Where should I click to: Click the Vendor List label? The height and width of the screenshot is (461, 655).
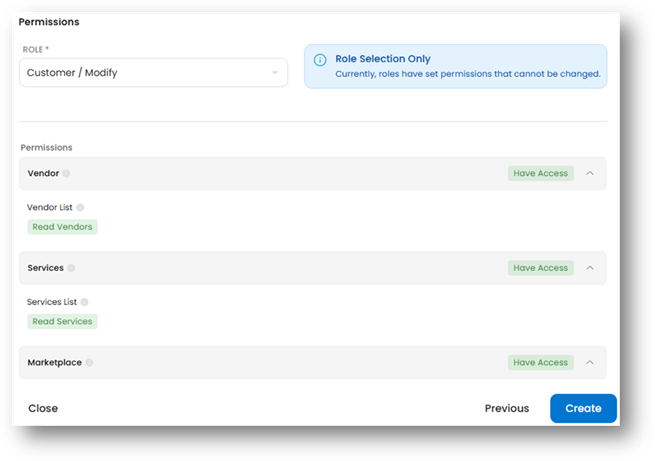click(x=50, y=208)
